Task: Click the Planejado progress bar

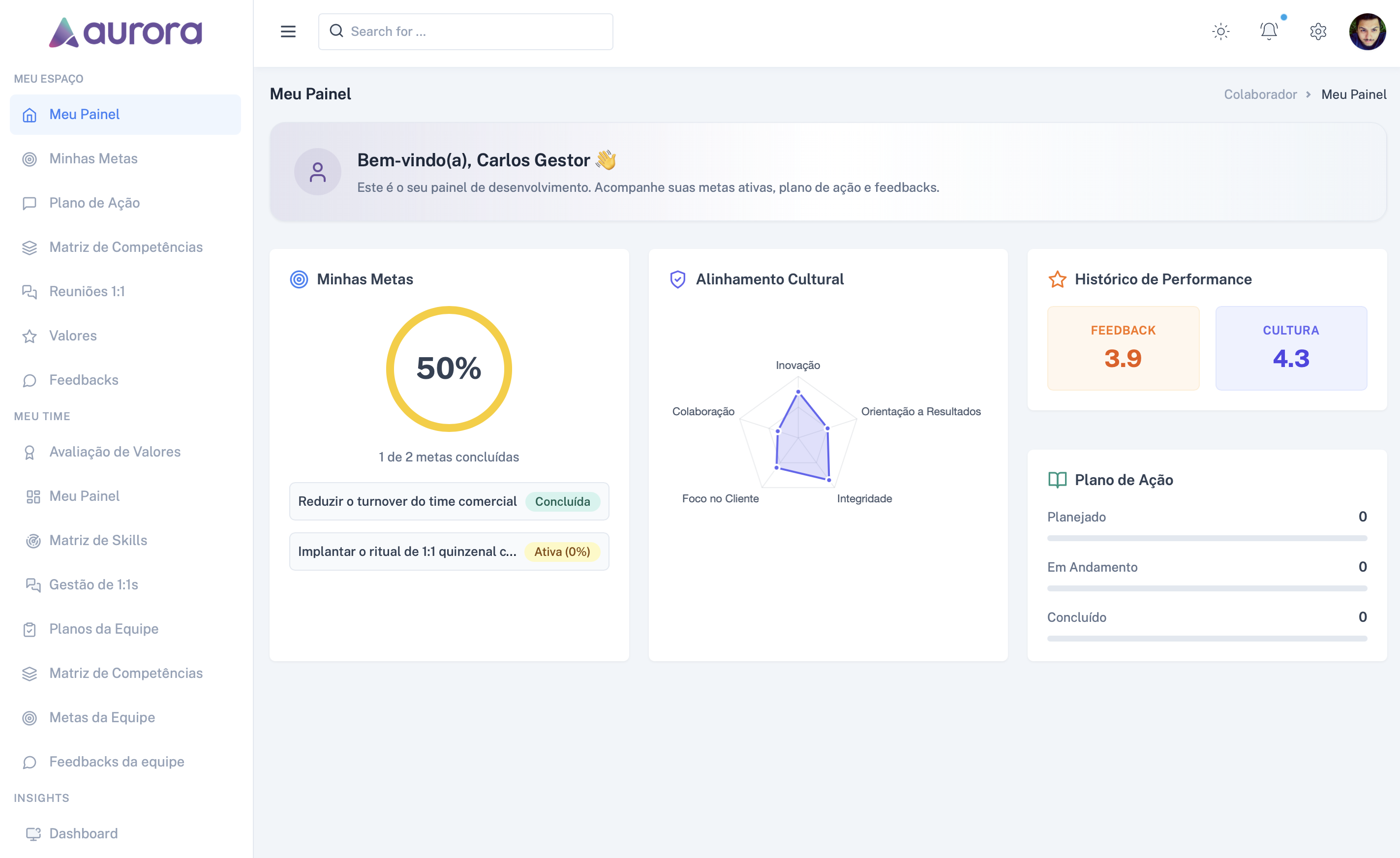Action: point(1207,538)
